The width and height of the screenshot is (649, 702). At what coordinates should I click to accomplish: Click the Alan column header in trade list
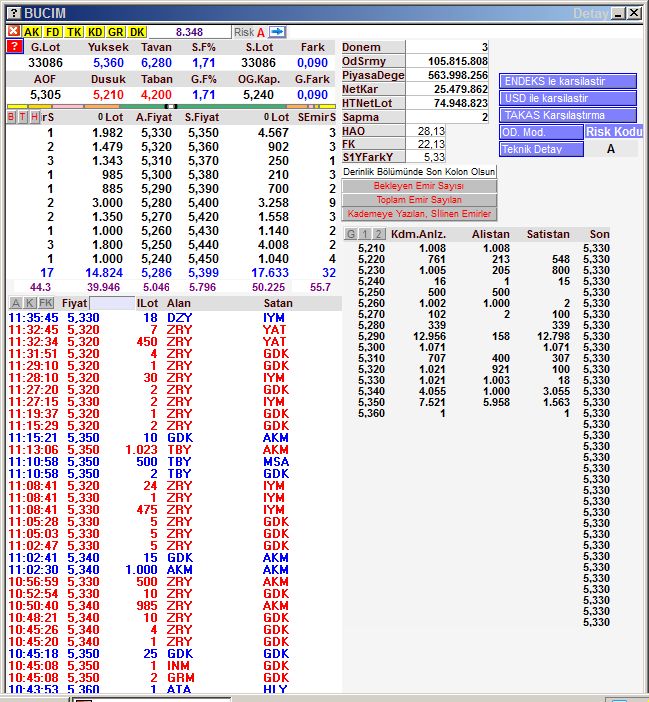(x=179, y=303)
